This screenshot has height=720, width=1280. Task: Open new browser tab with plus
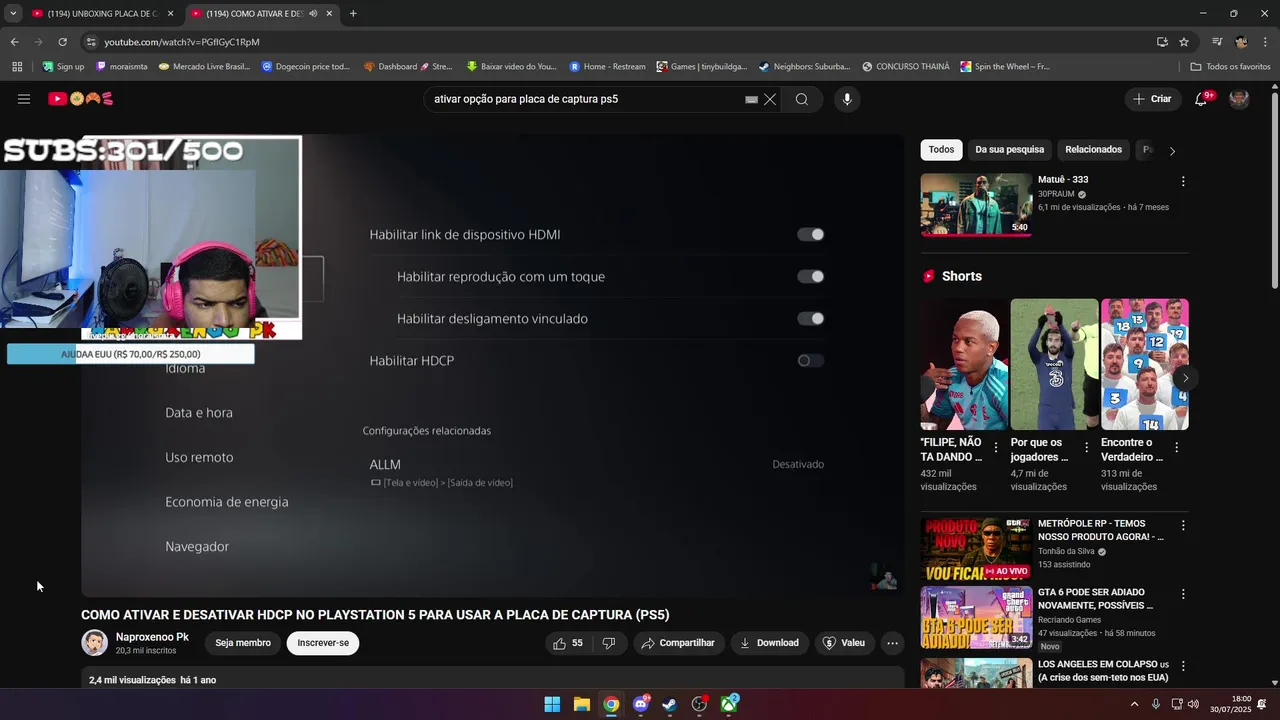pos(353,13)
